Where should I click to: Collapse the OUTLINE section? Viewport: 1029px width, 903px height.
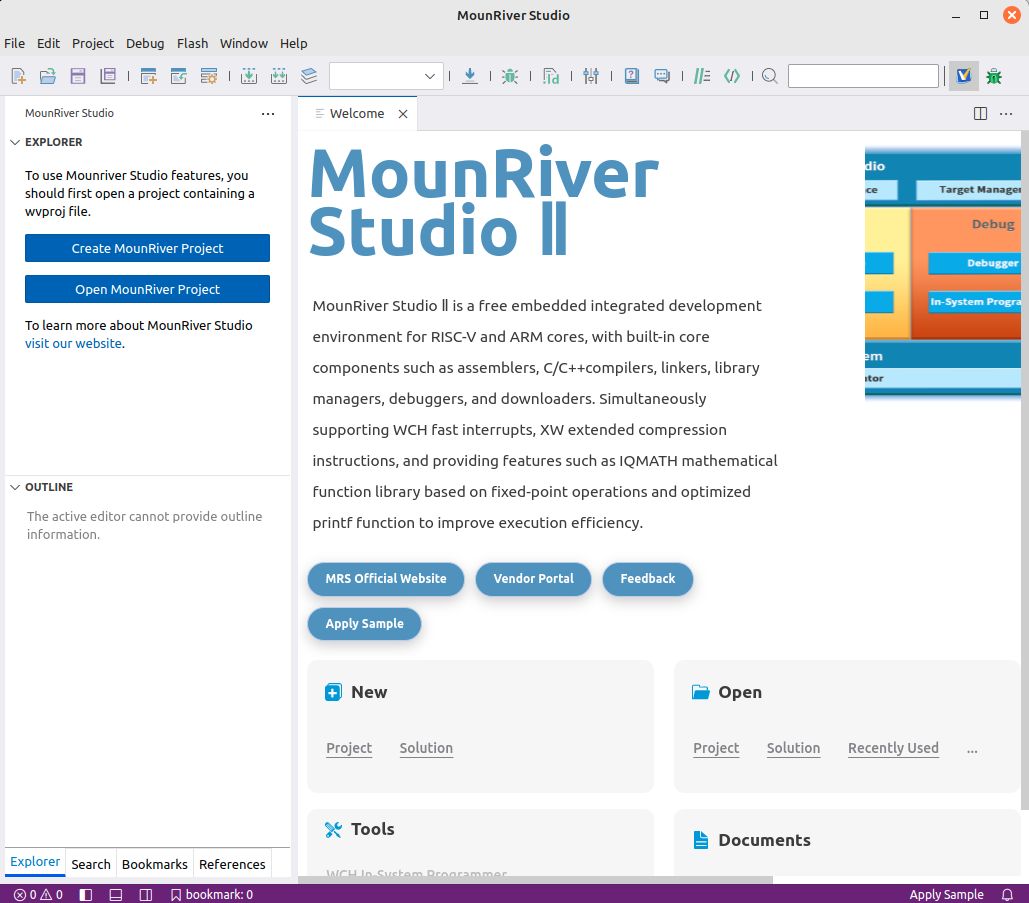tap(15, 487)
